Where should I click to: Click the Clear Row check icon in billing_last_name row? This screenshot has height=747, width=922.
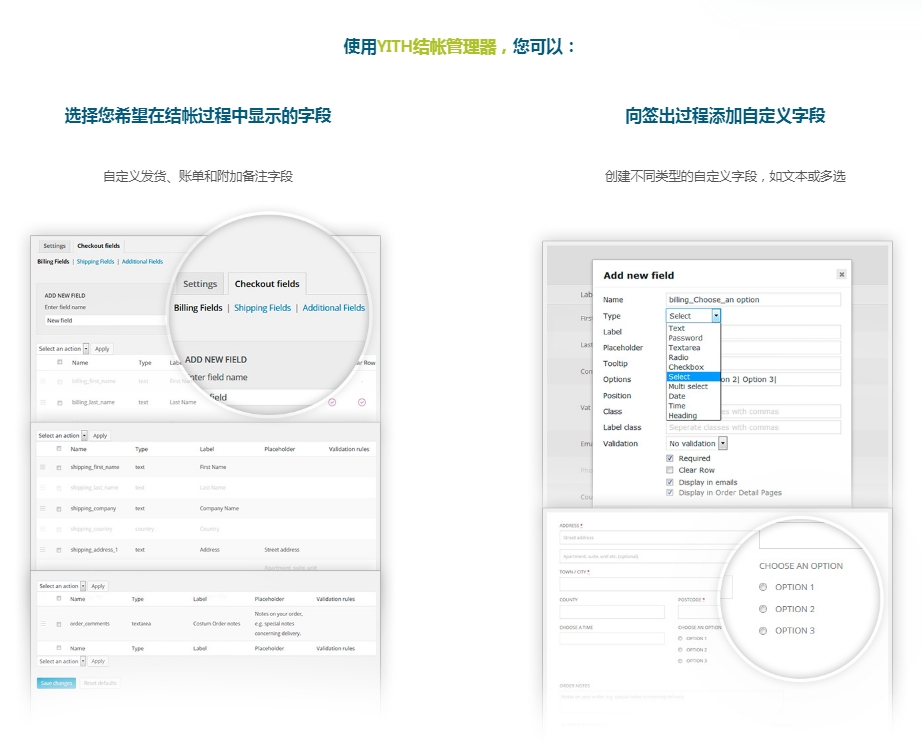(x=362, y=402)
